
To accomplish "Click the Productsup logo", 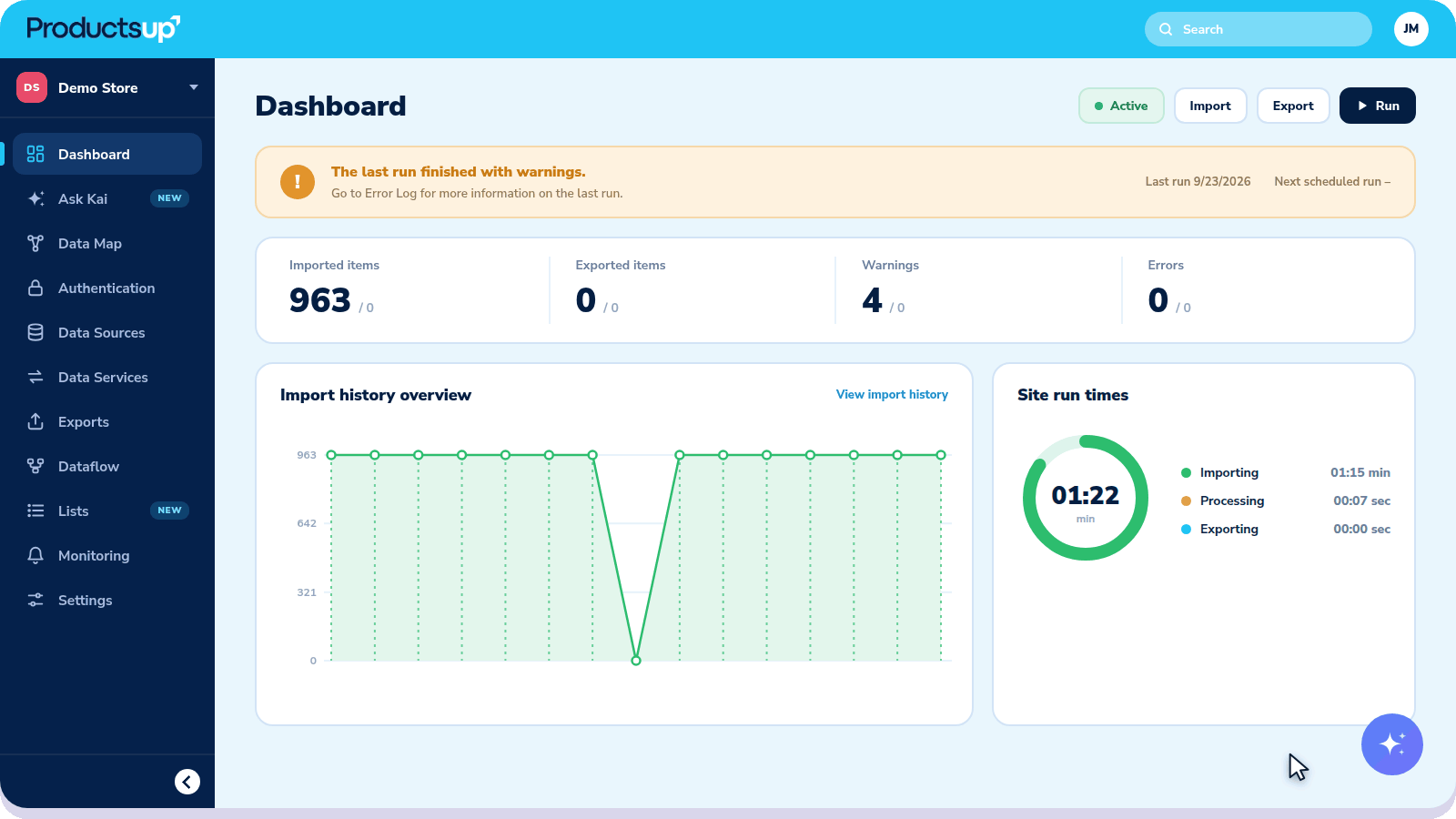I will (103, 28).
